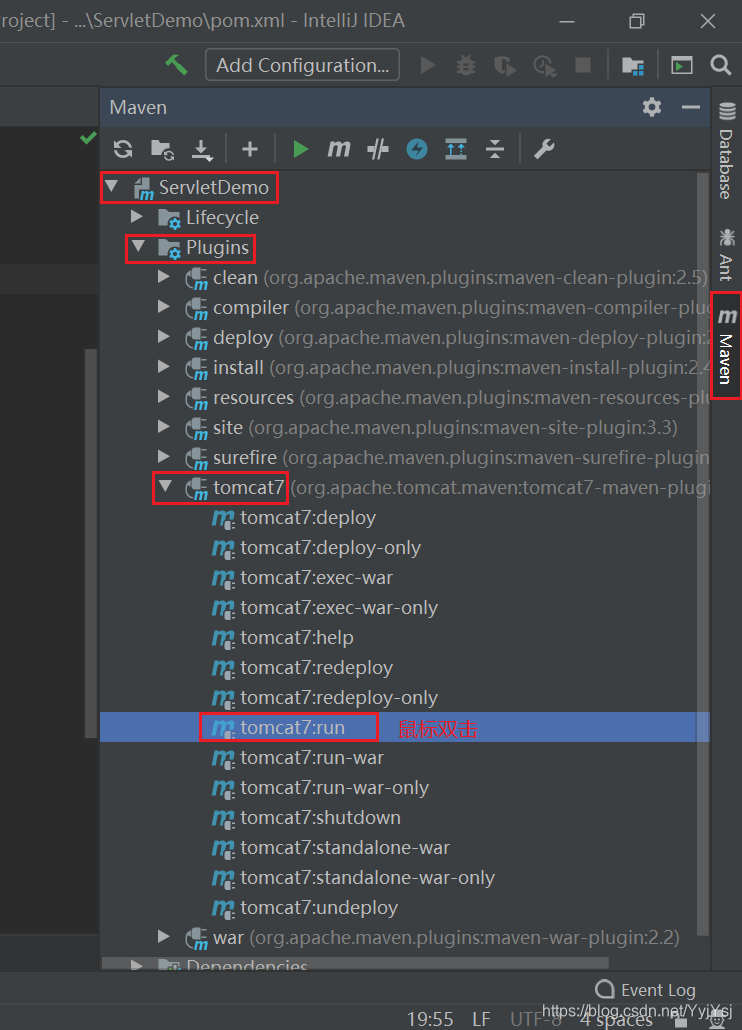Screen dimensions: 742x1030
Task: Expand the install plugin node
Action: tap(164, 367)
